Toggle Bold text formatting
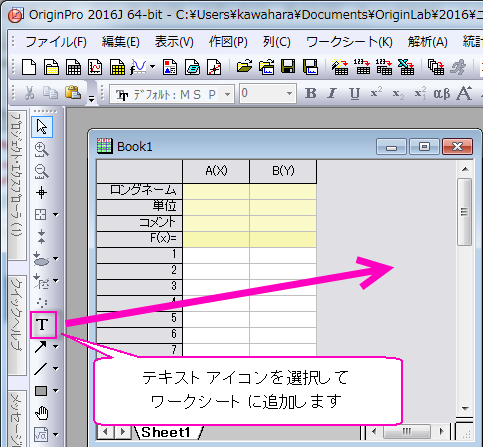The image size is (483, 447). (x=310, y=93)
